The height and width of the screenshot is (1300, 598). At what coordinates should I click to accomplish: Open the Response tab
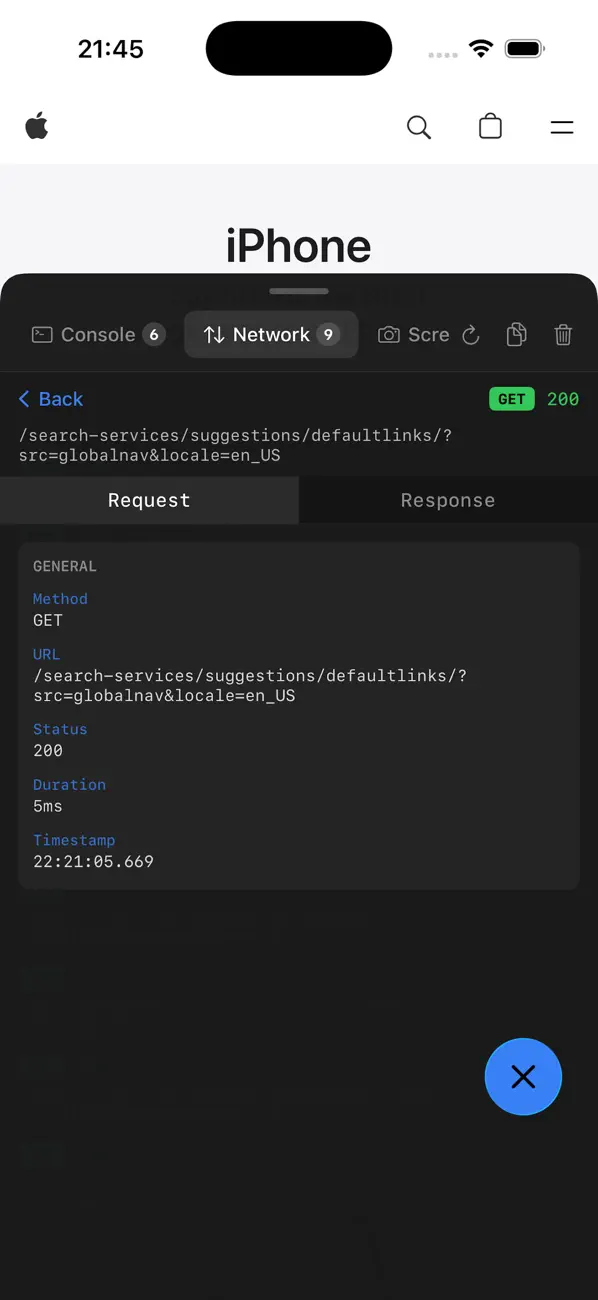pyautogui.click(x=447, y=500)
